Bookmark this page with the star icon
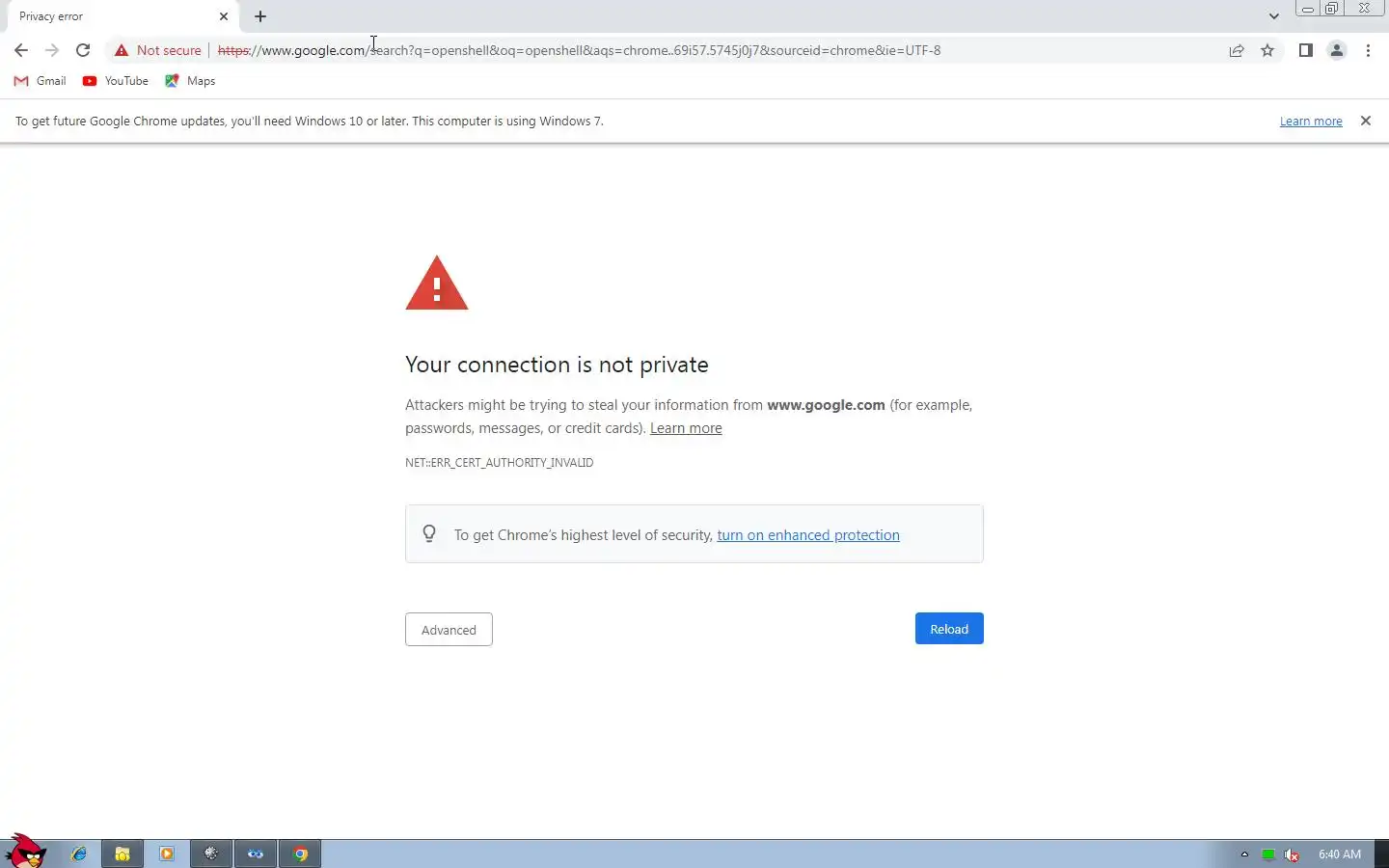The image size is (1389, 868). [1267, 50]
